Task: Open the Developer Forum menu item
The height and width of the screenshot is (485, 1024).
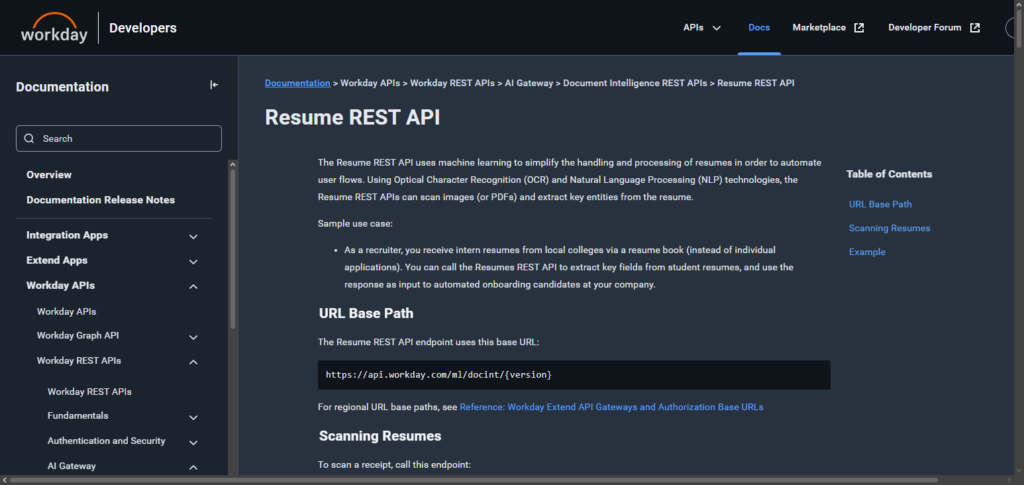Action: click(925, 27)
